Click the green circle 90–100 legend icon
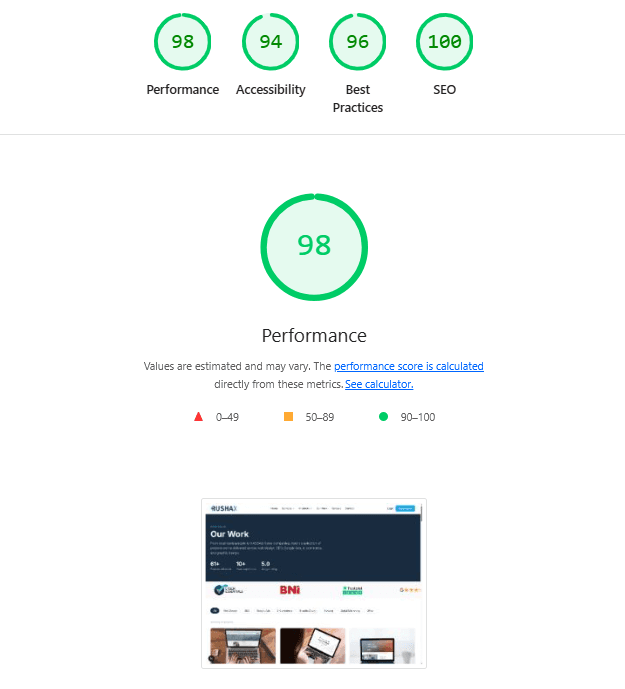Image resolution: width=625 pixels, height=689 pixels. (383, 417)
